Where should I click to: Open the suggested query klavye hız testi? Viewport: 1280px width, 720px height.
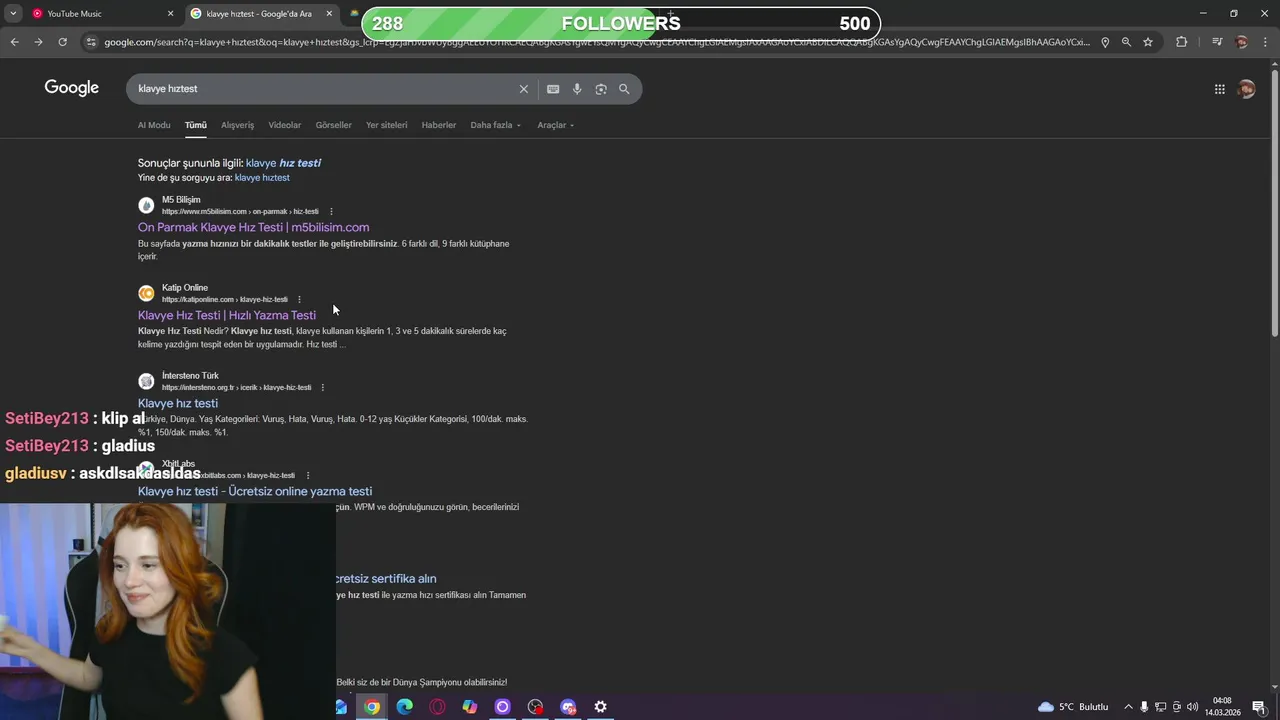click(283, 163)
